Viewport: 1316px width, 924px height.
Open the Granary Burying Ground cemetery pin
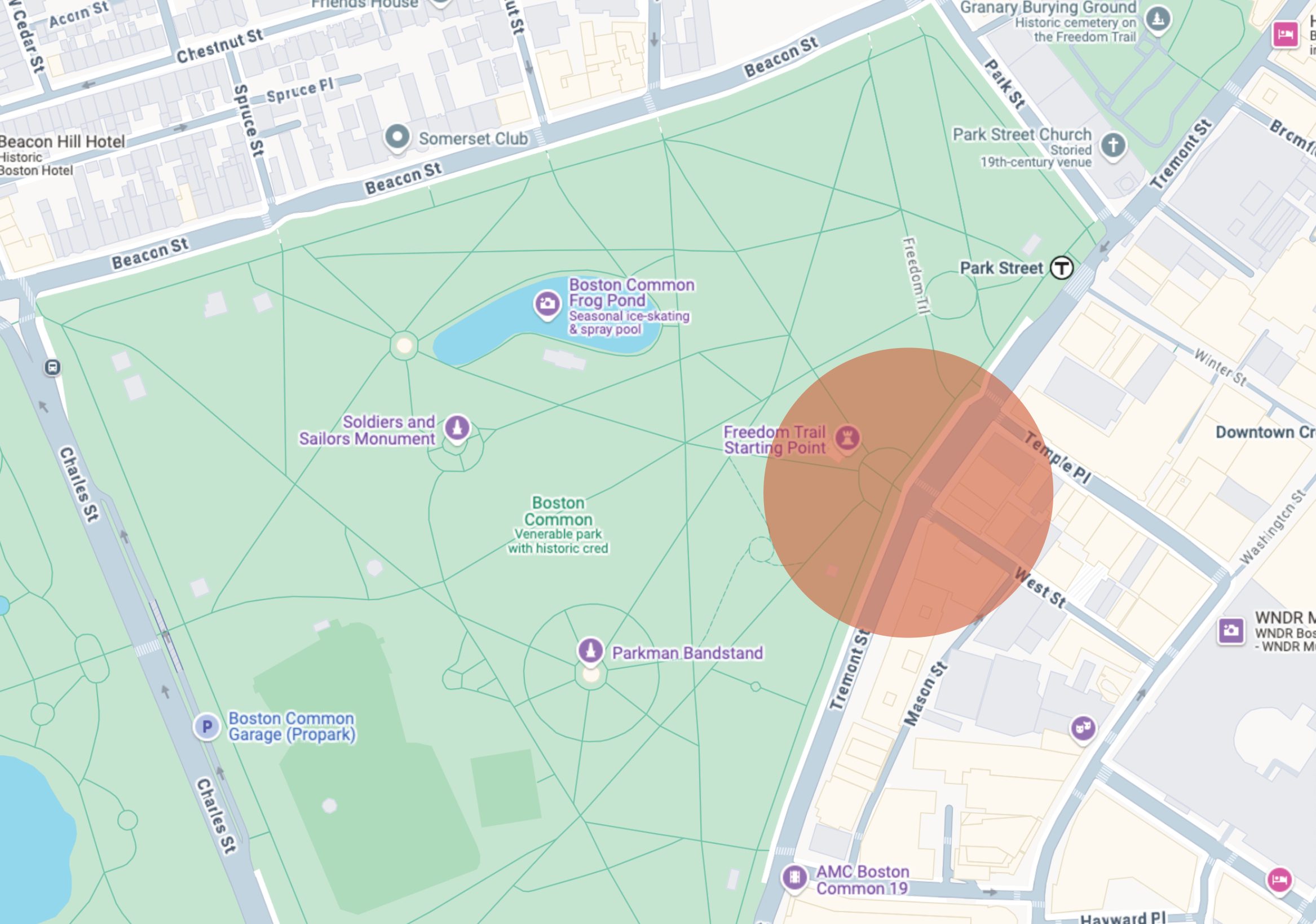pos(1158,20)
